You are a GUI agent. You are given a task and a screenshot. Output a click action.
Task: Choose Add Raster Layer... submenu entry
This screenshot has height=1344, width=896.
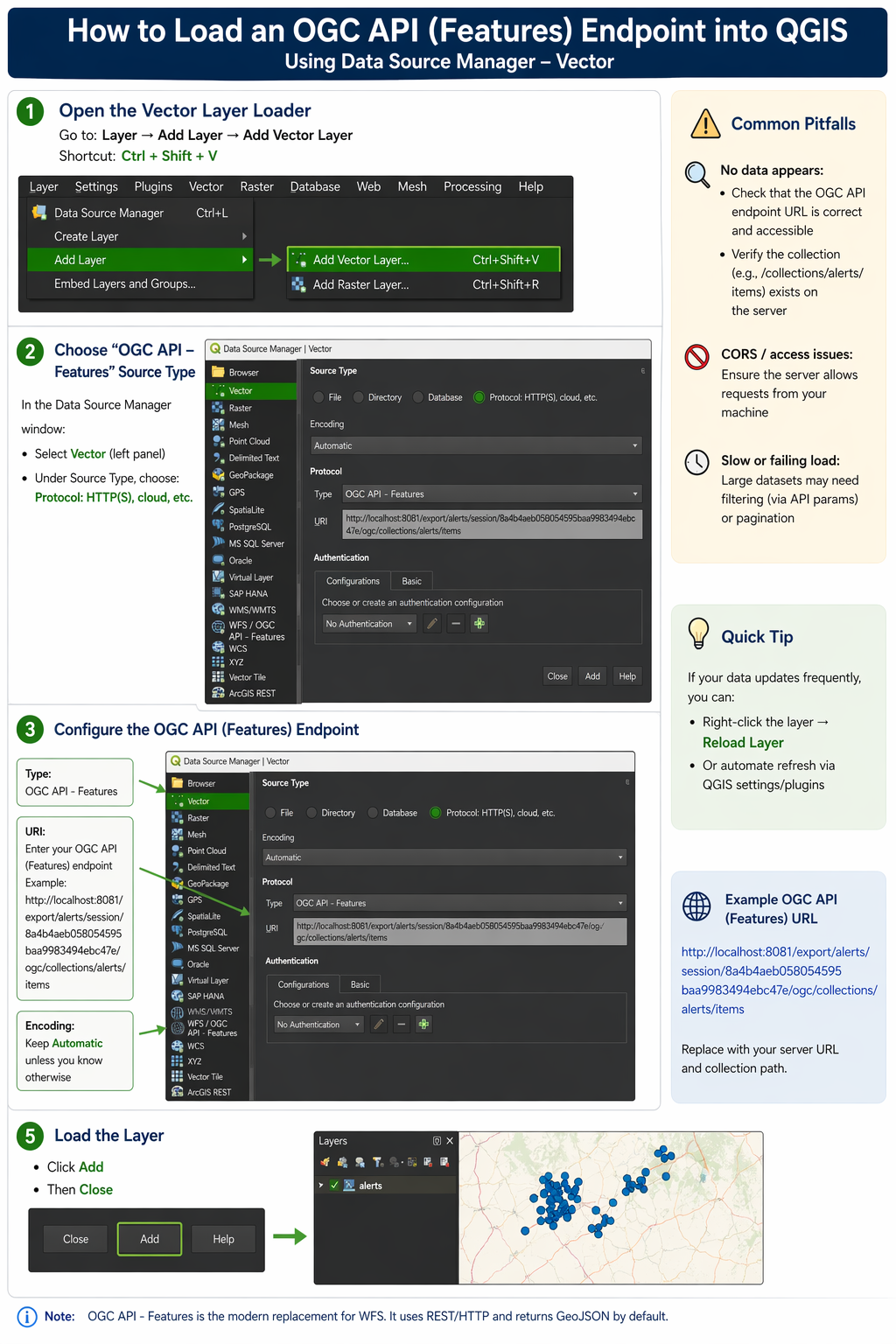423,284
